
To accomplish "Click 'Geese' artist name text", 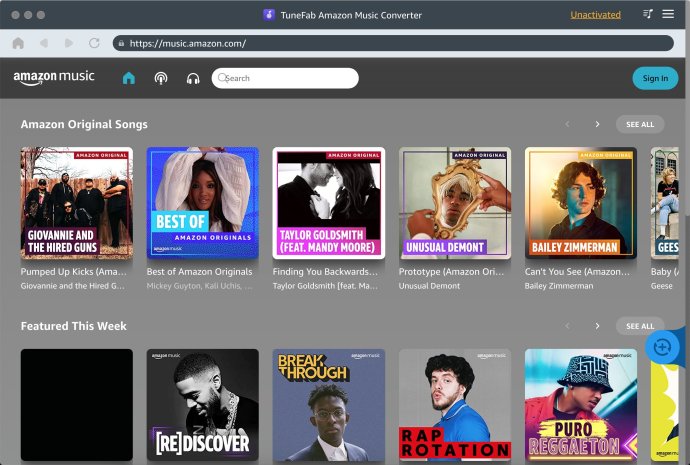I will tap(662, 286).
